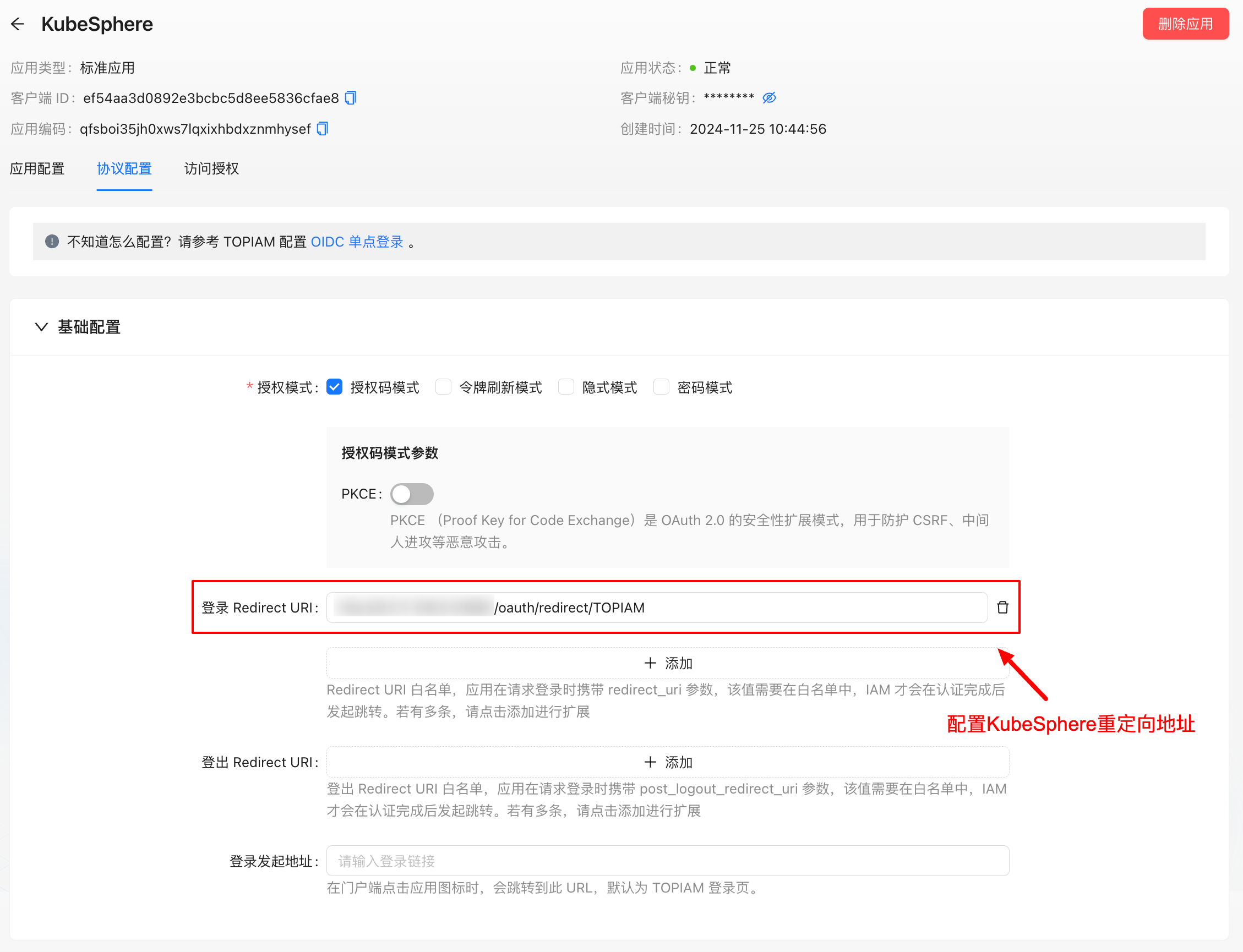Reveal the hidden client secret
Viewport: 1243px width, 952px height.
pos(769,98)
